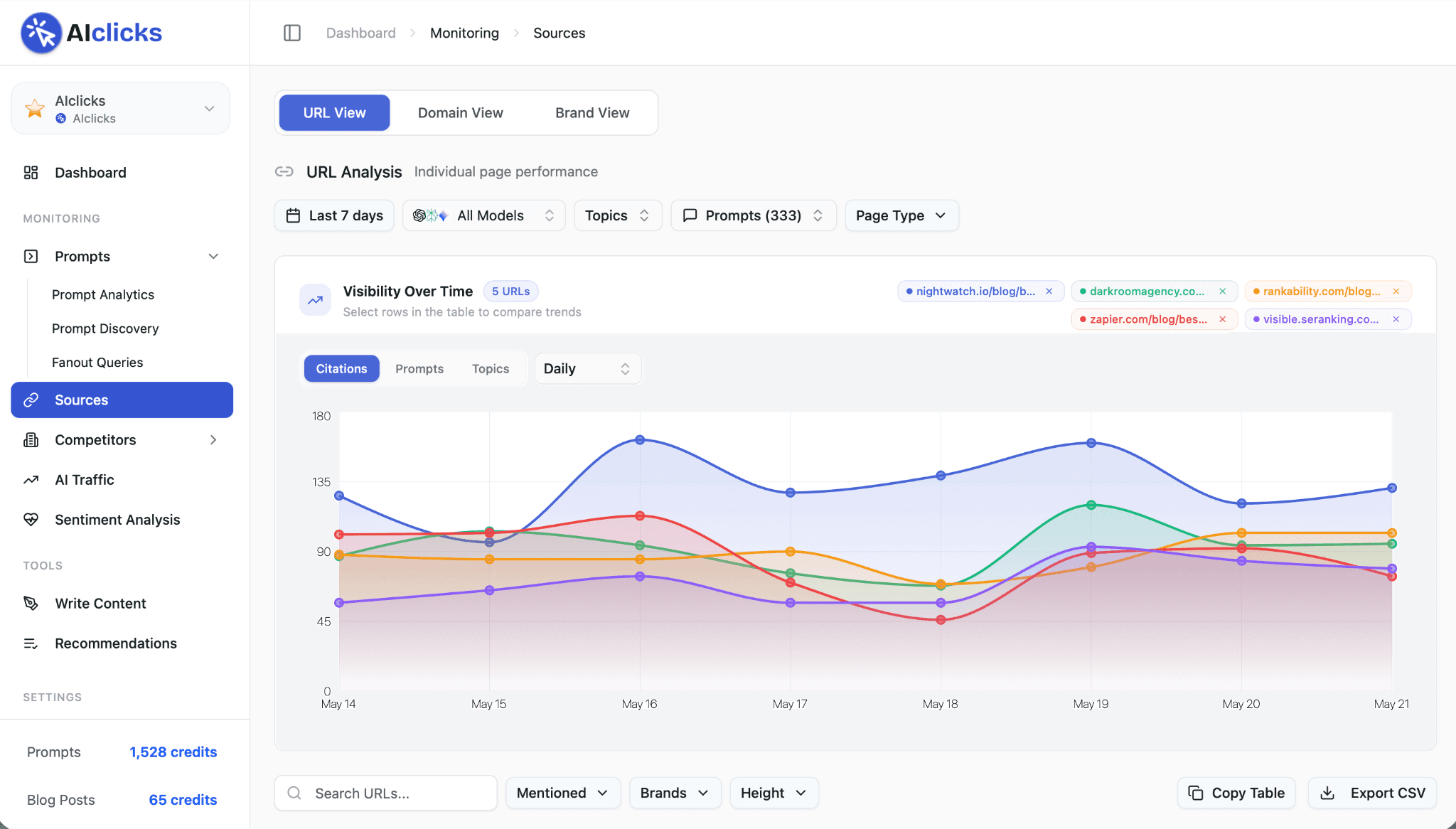Screen dimensions: 1456x829
Task: Click the Search URLs input field
Action: 386,793
